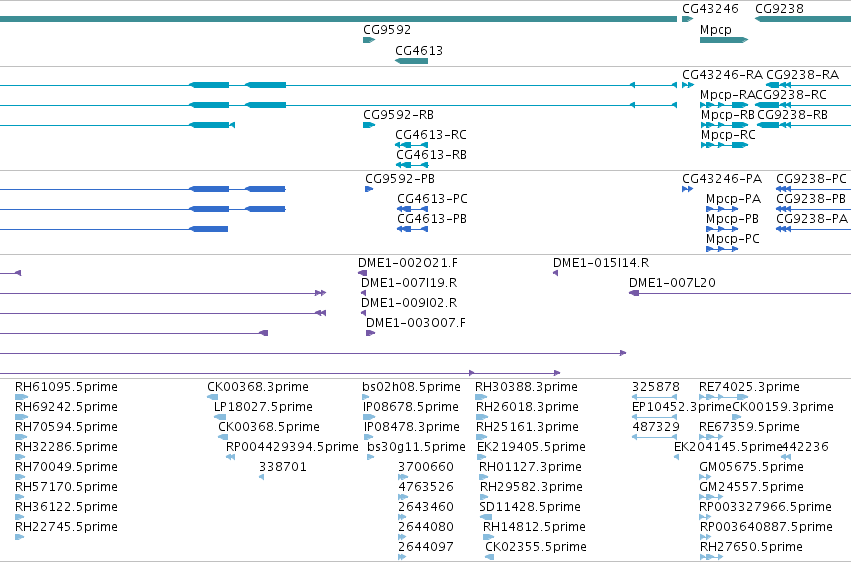The width and height of the screenshot is (851, 562).
Task: Click the 3700660 feature label
Action: coord(426,467)
